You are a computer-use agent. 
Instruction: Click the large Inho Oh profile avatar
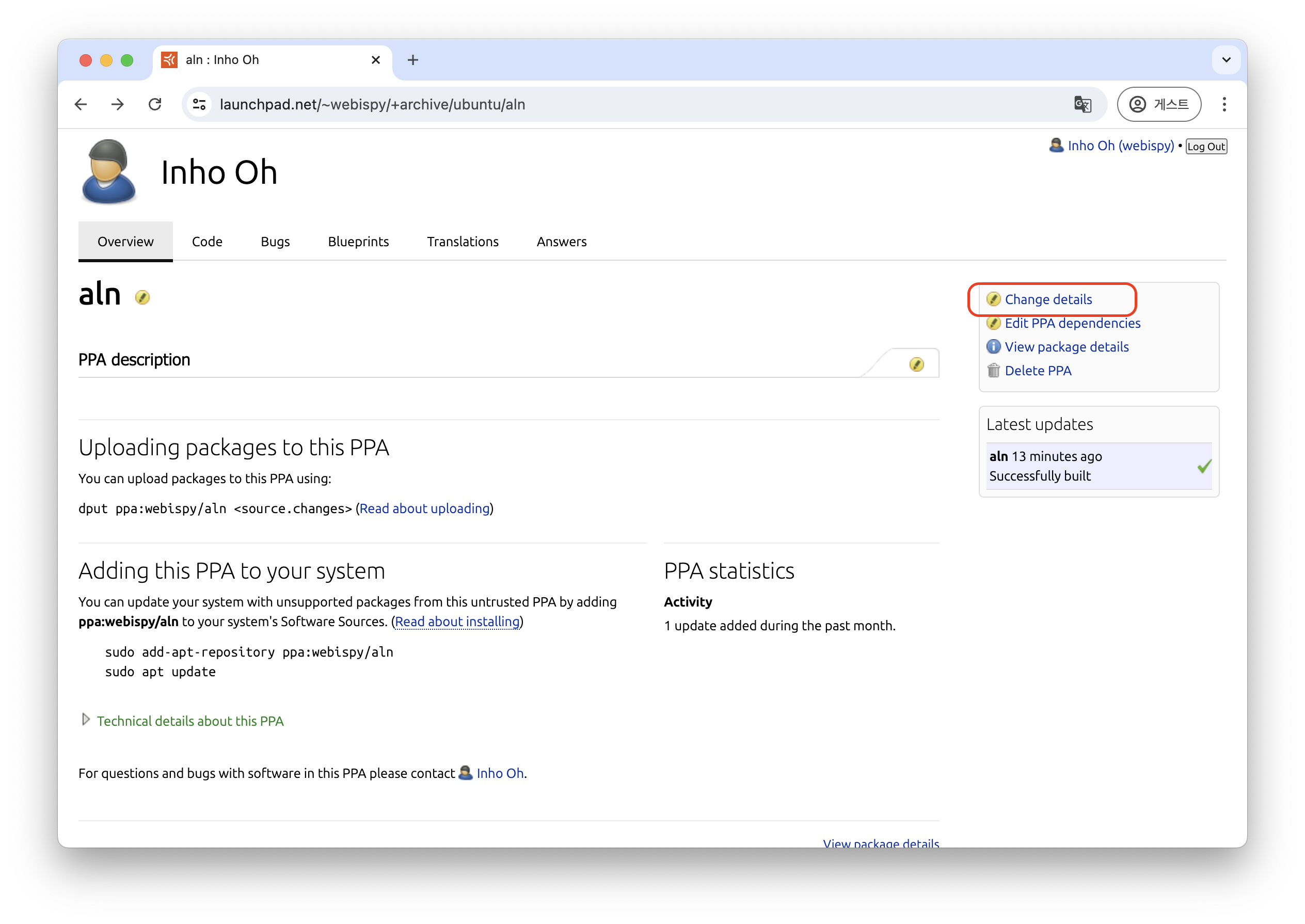[x=108, y=171]
